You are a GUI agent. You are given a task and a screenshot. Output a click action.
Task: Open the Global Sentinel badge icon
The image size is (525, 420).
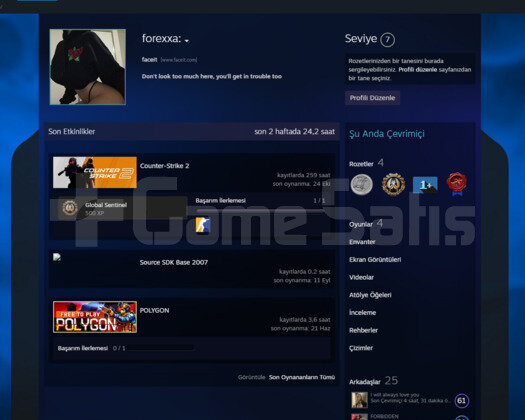click(x=70, y=208)
